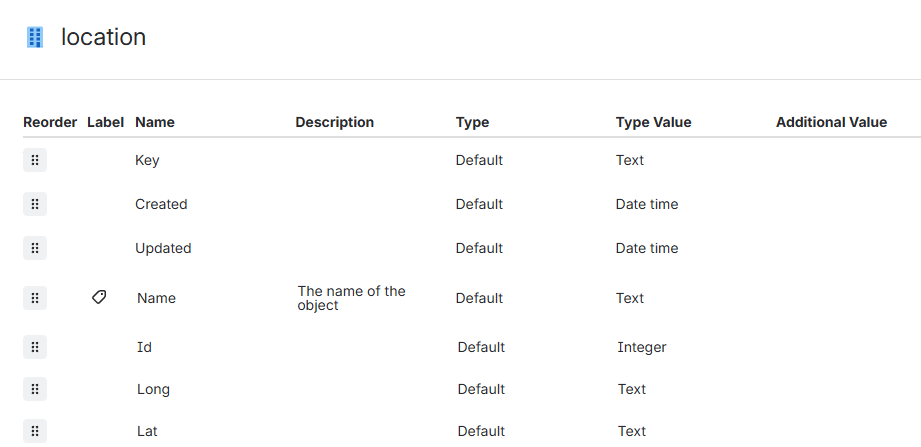The image size is (921, 447).
Task: Click the description 'The name of the object'
Action: (351, 298)
